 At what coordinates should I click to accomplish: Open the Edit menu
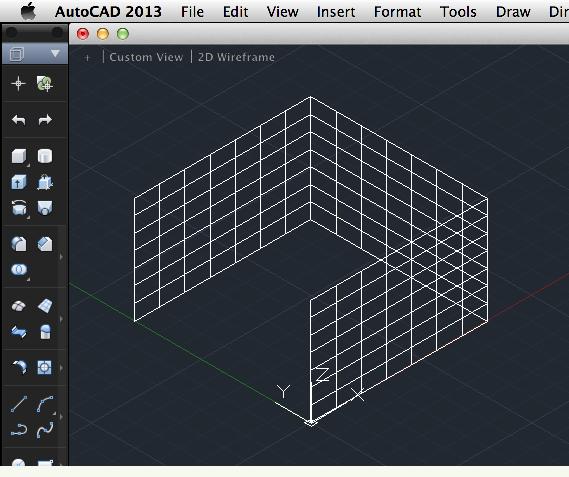(x=236, y=12)
